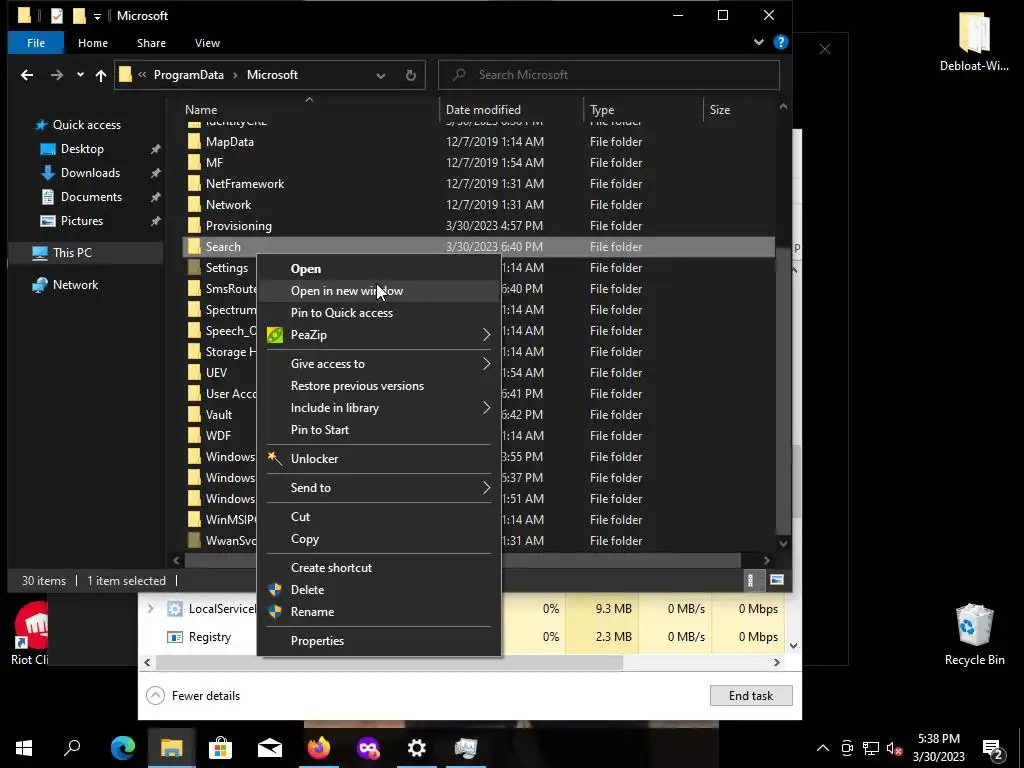The height and width of the screenshot is (768, 1024).
Task: Expand Include in library submenu
Action: click(x=379, y=408)
